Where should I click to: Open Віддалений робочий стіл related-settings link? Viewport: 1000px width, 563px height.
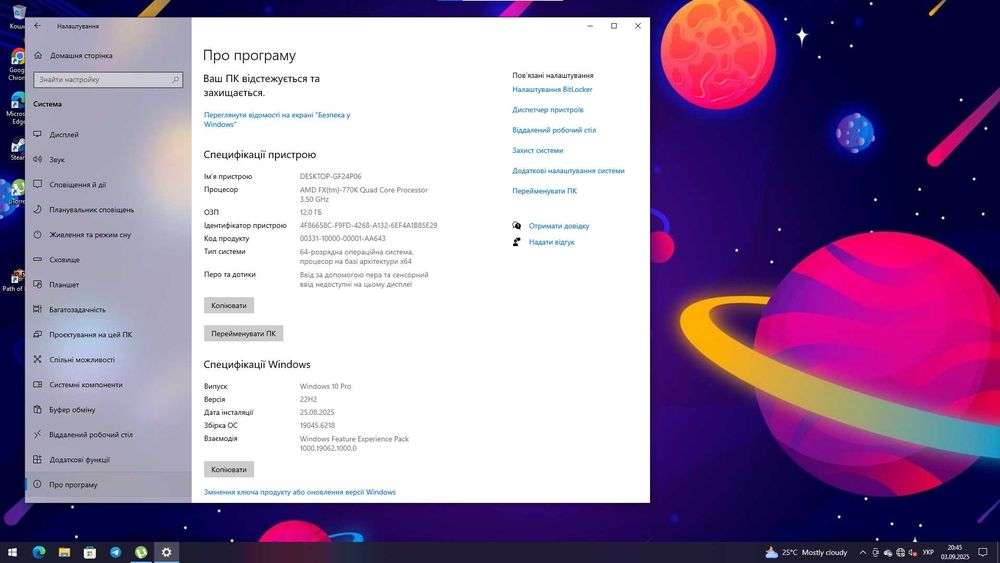point(554,130)
